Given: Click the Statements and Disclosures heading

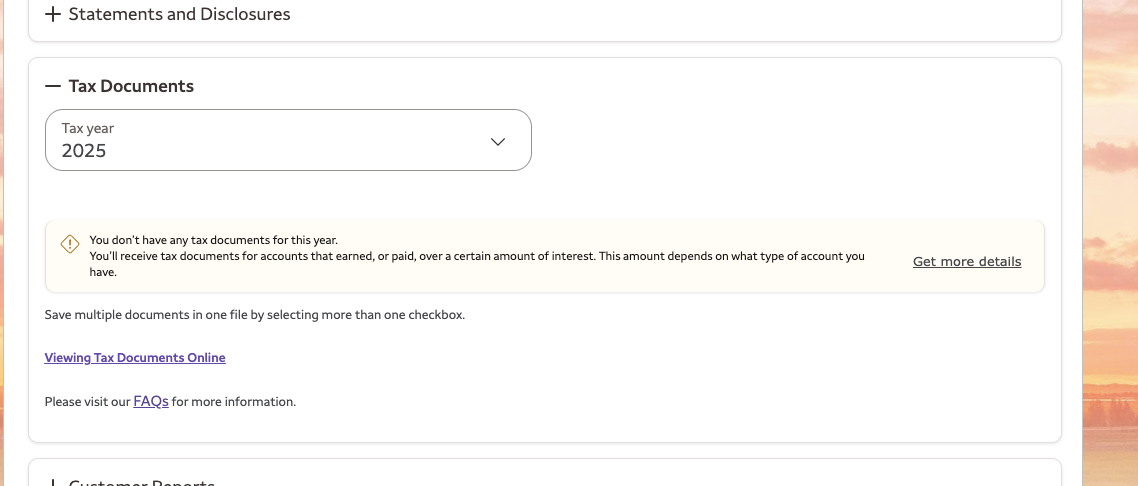Looking at the screenshot, I should (179, 14).
